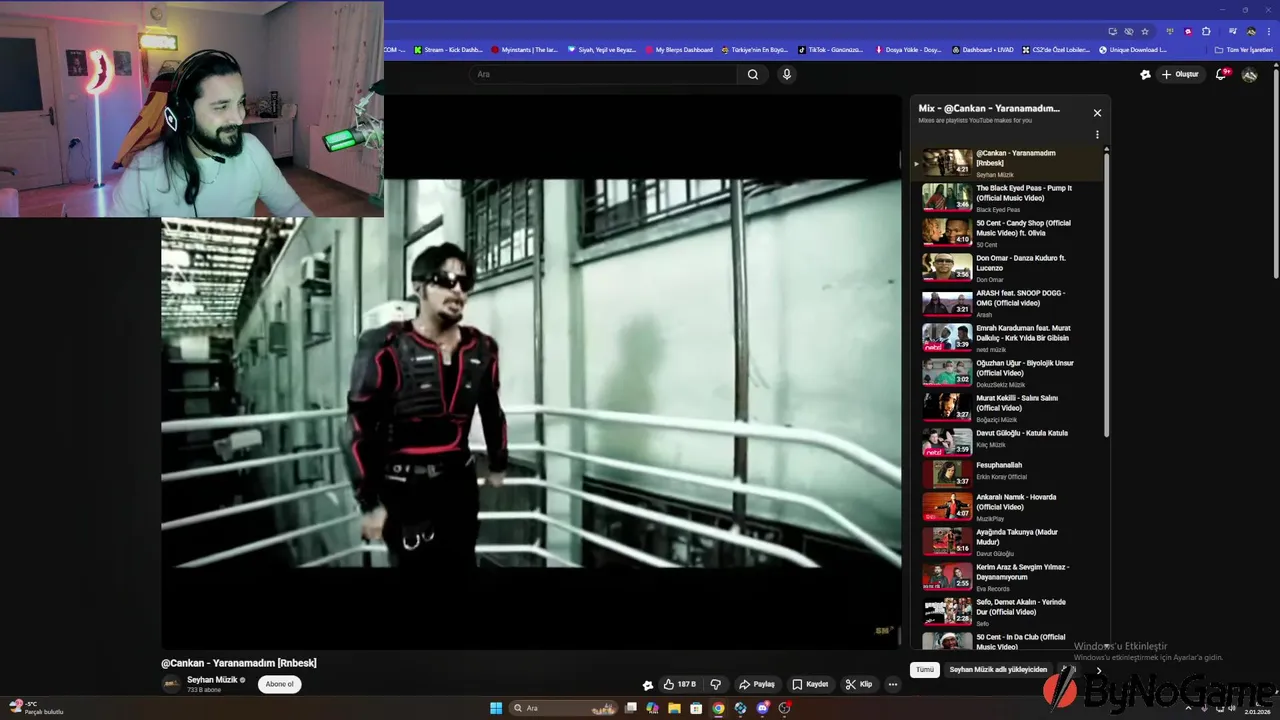
Task: Open Stream - Kick Dashboard bookmark
Action: [448, 49]
